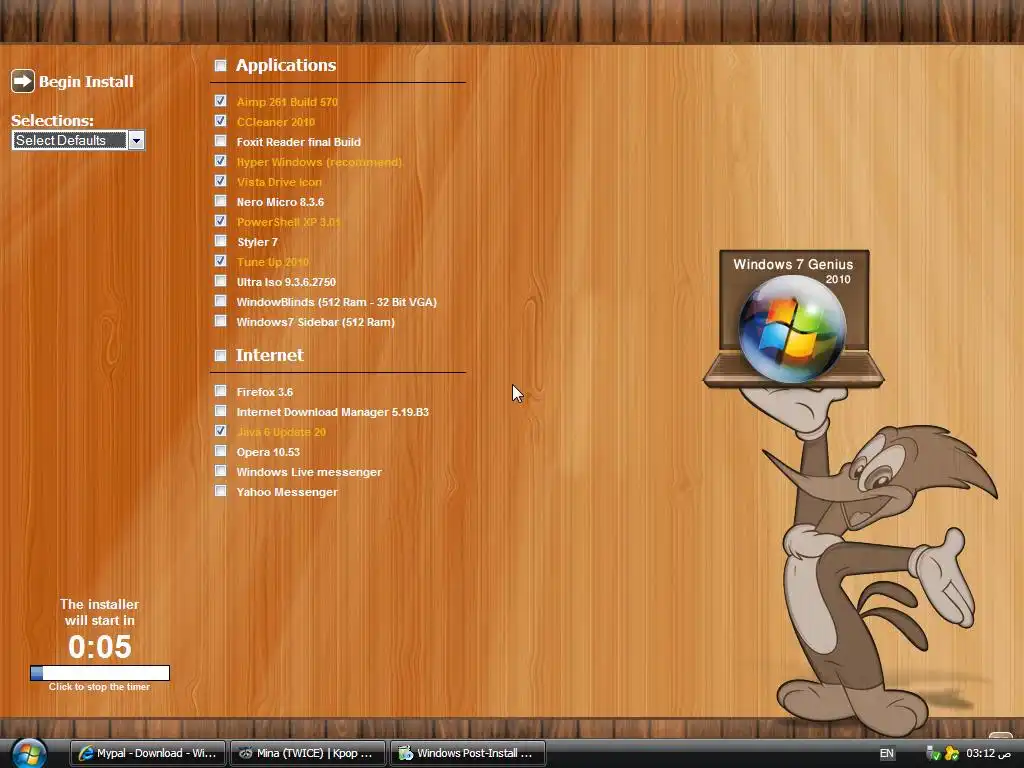Click the countdown progress bar

click(100, 673)
